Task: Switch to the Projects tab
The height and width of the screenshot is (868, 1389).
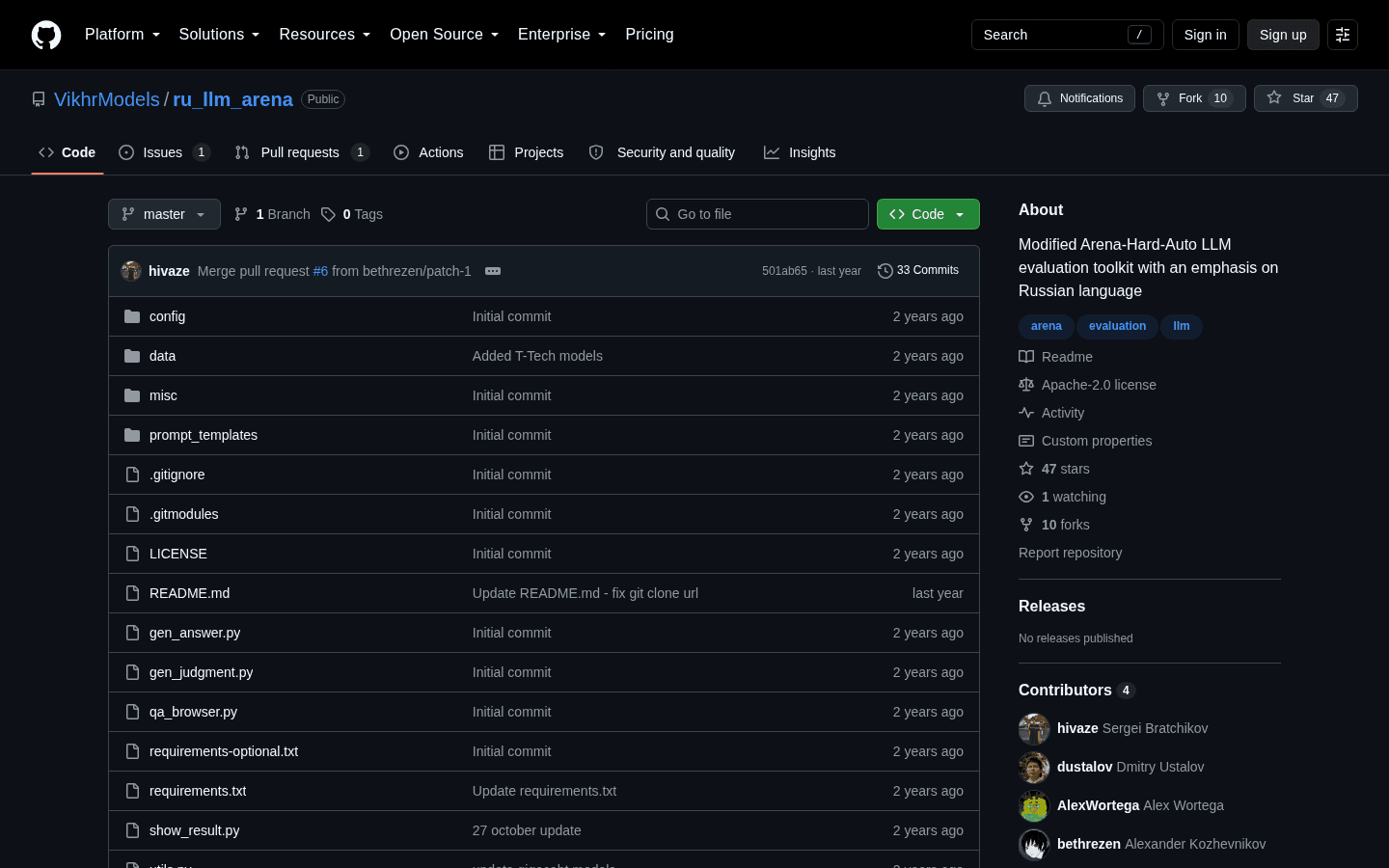Action: point(526,152)
